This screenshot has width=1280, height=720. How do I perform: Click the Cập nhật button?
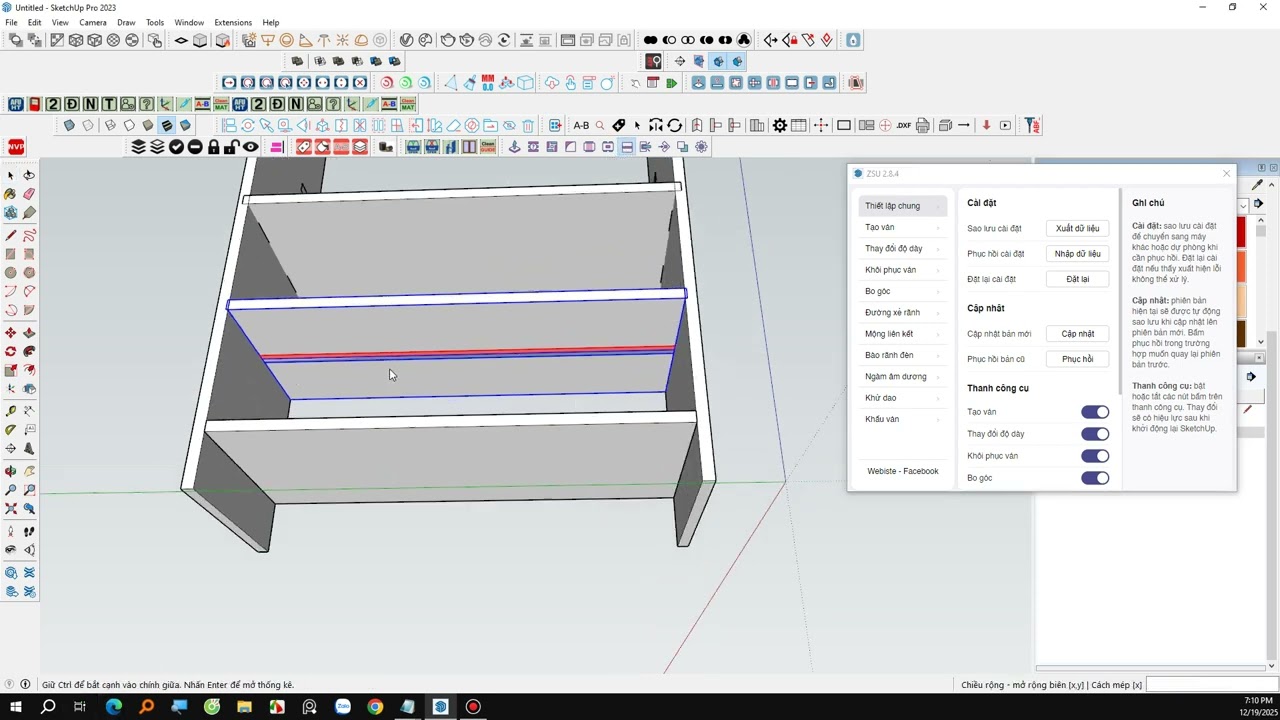click(1077, 334)
